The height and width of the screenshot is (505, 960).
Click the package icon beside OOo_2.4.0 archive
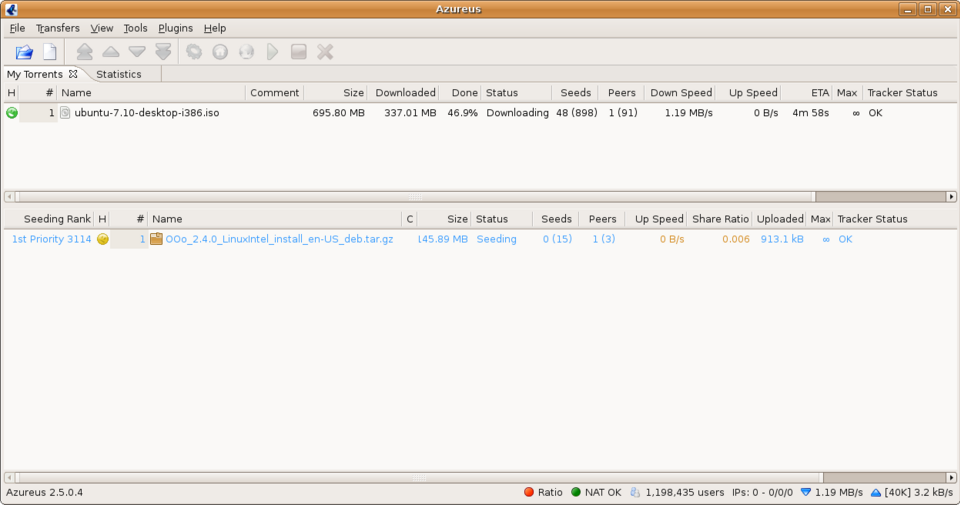tap(157, 239)
